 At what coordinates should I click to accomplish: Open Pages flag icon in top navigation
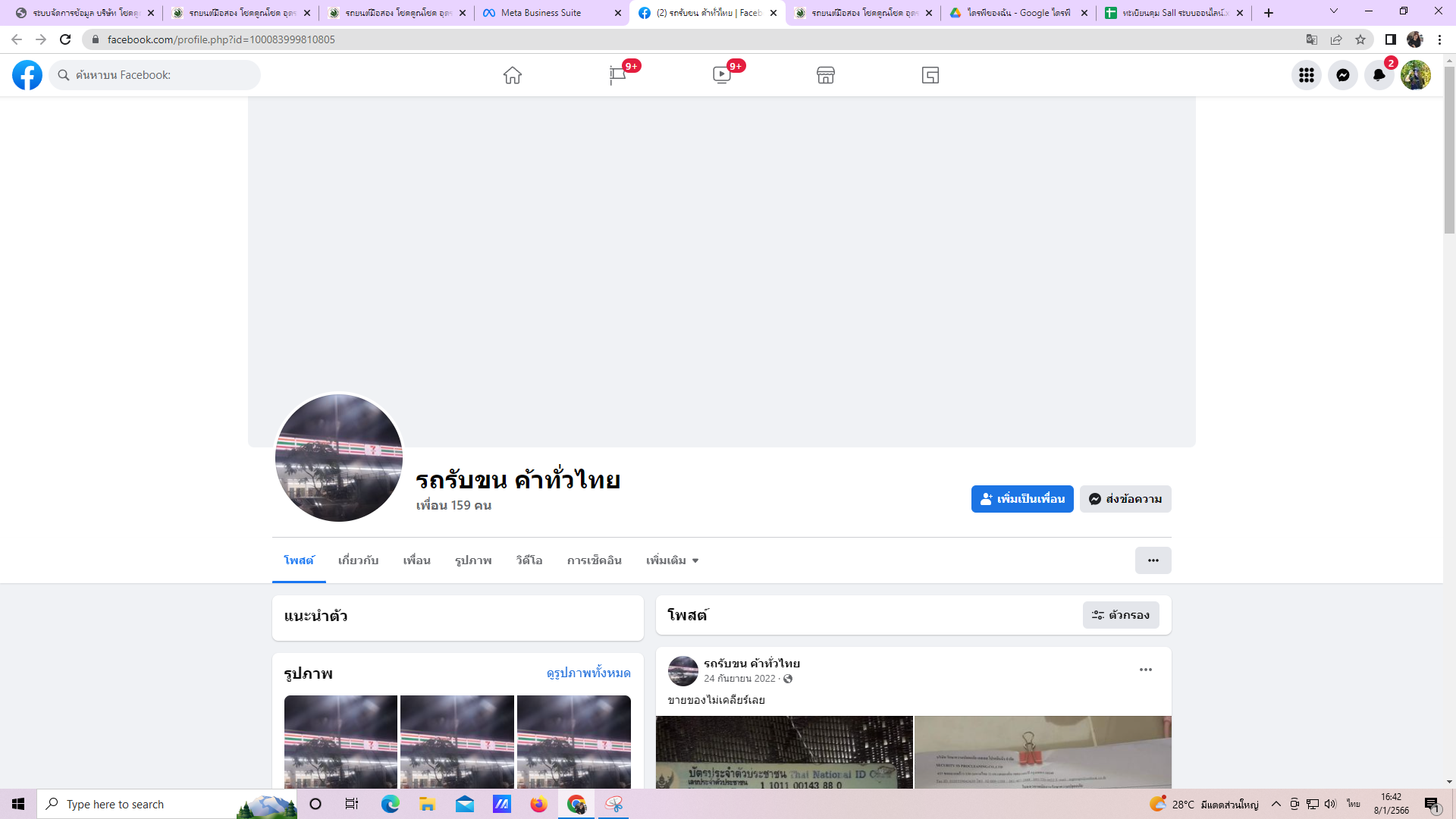(617, 75)
